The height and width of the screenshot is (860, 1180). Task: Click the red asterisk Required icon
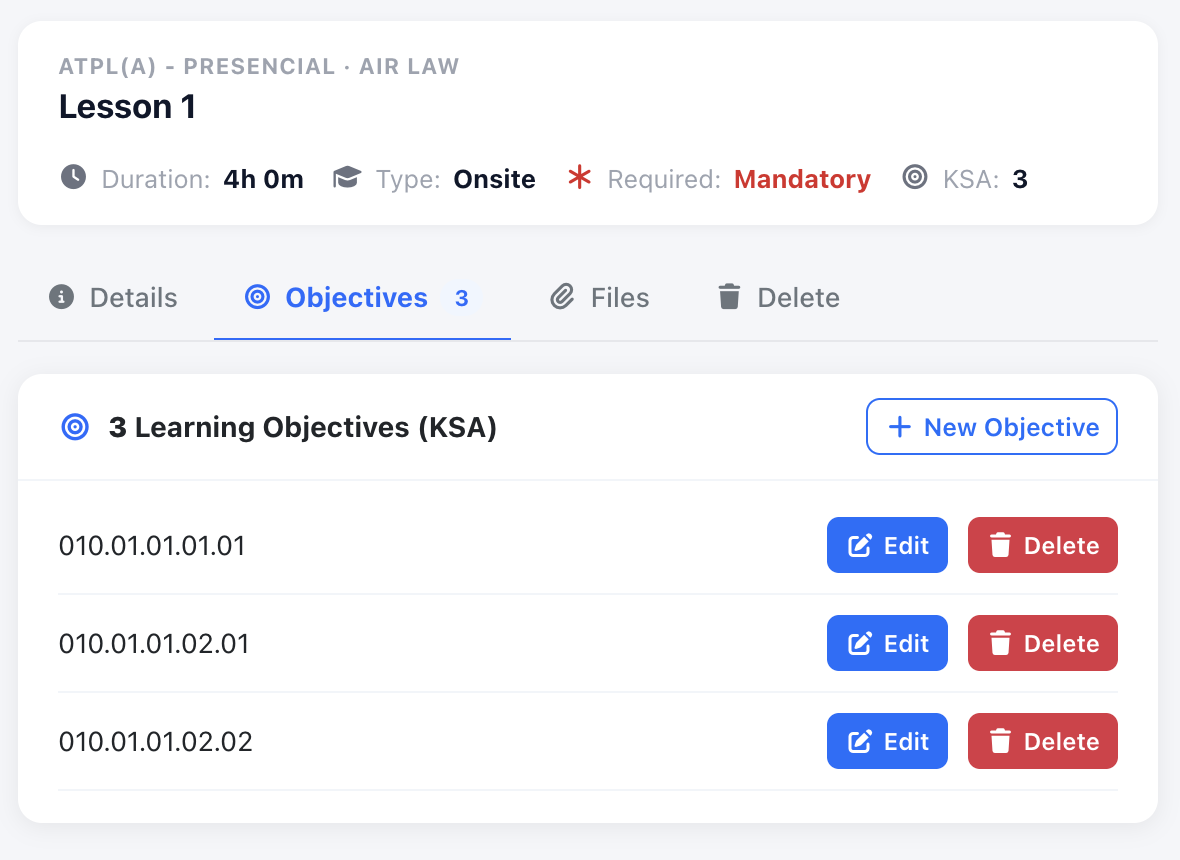[579, 178]
